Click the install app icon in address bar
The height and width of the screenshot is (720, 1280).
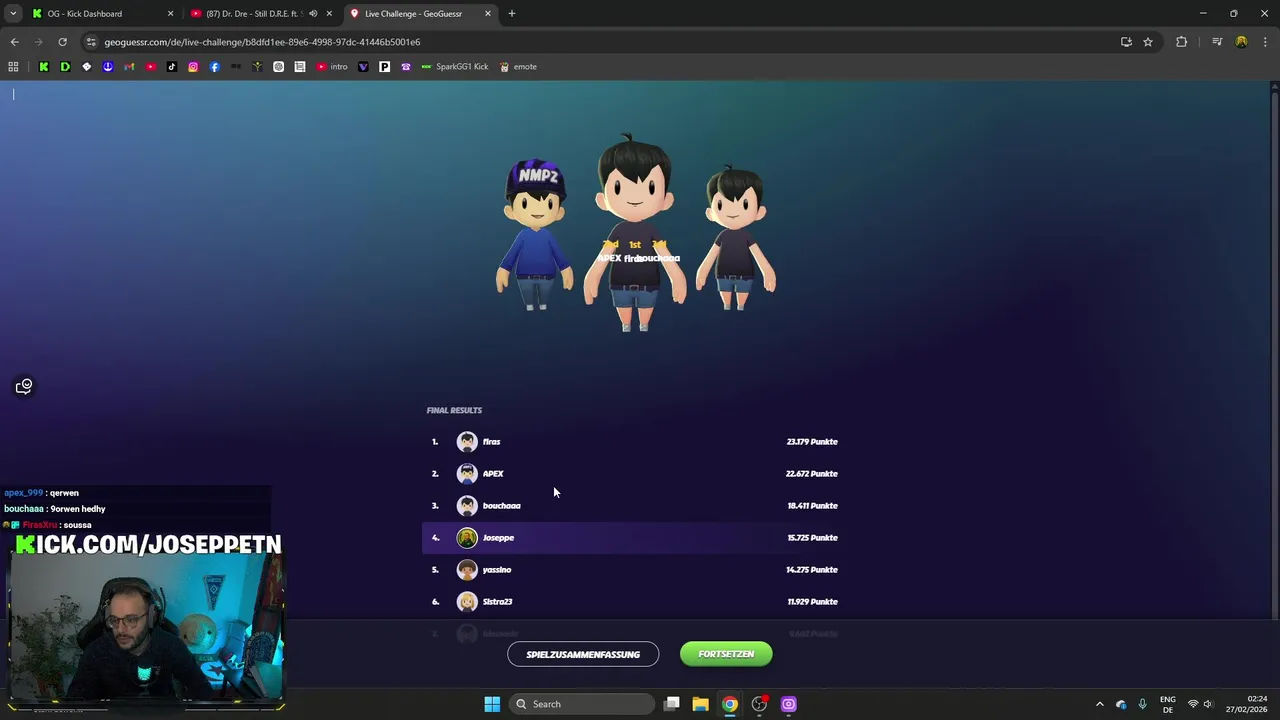1126,42
